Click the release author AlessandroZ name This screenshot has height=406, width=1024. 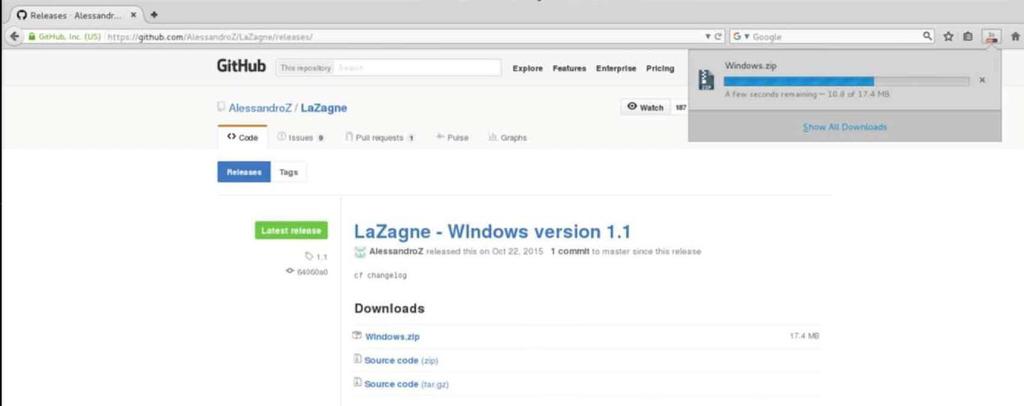tap(396, 251)
